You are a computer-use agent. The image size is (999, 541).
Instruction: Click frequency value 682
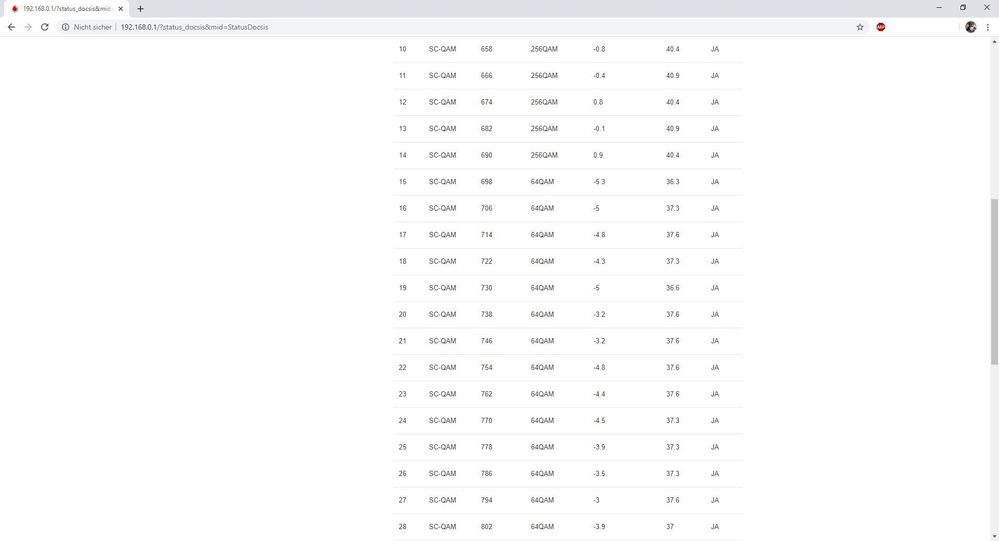coord(487,129)
